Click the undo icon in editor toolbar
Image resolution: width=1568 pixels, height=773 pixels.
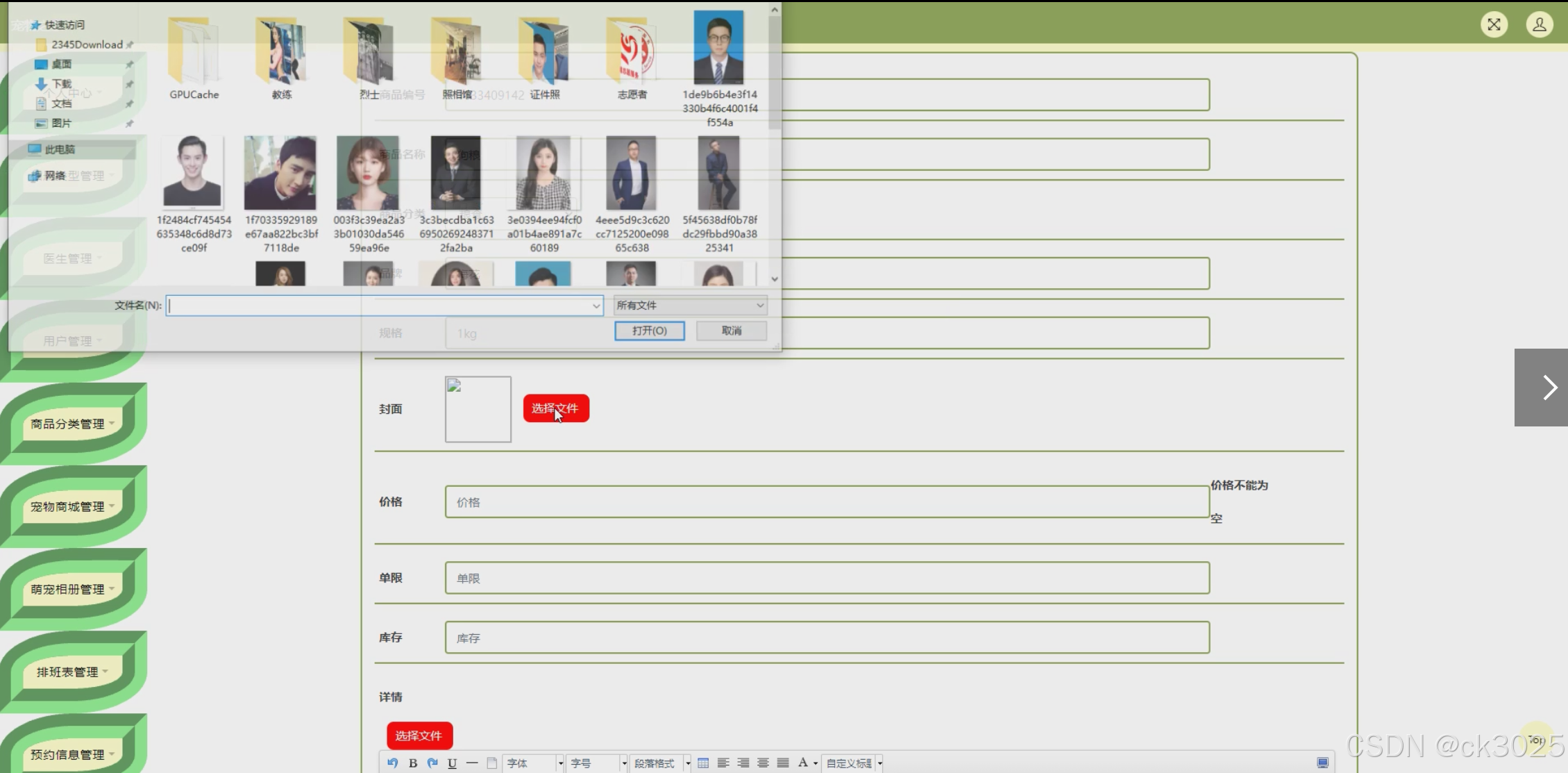click(393, 763)
